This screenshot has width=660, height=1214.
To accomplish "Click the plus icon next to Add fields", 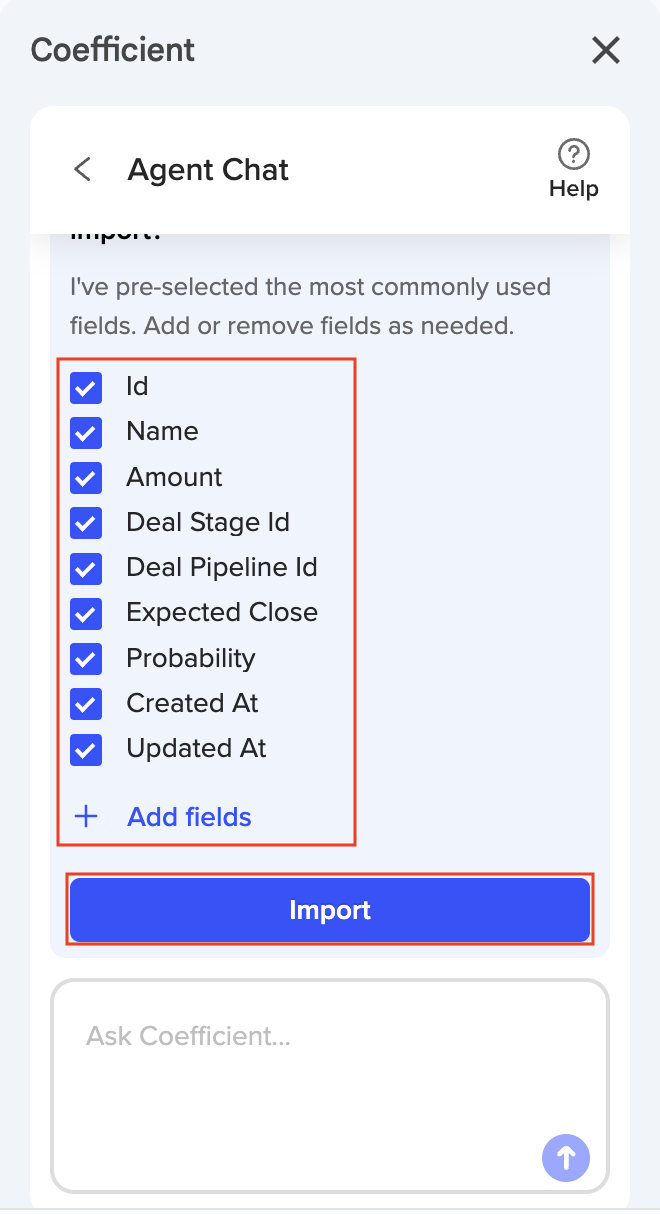I will 87,817.
